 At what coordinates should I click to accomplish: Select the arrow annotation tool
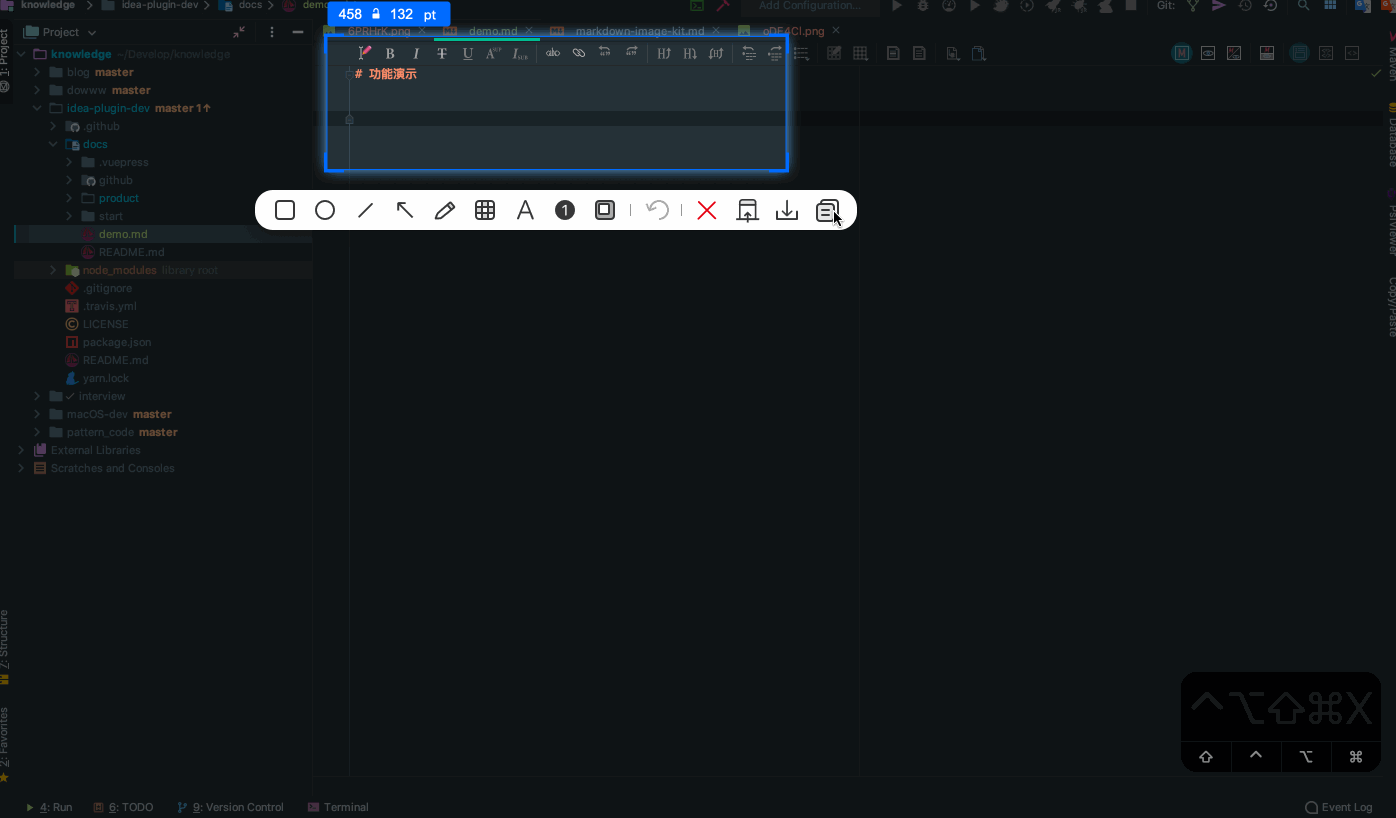point(404,210)
